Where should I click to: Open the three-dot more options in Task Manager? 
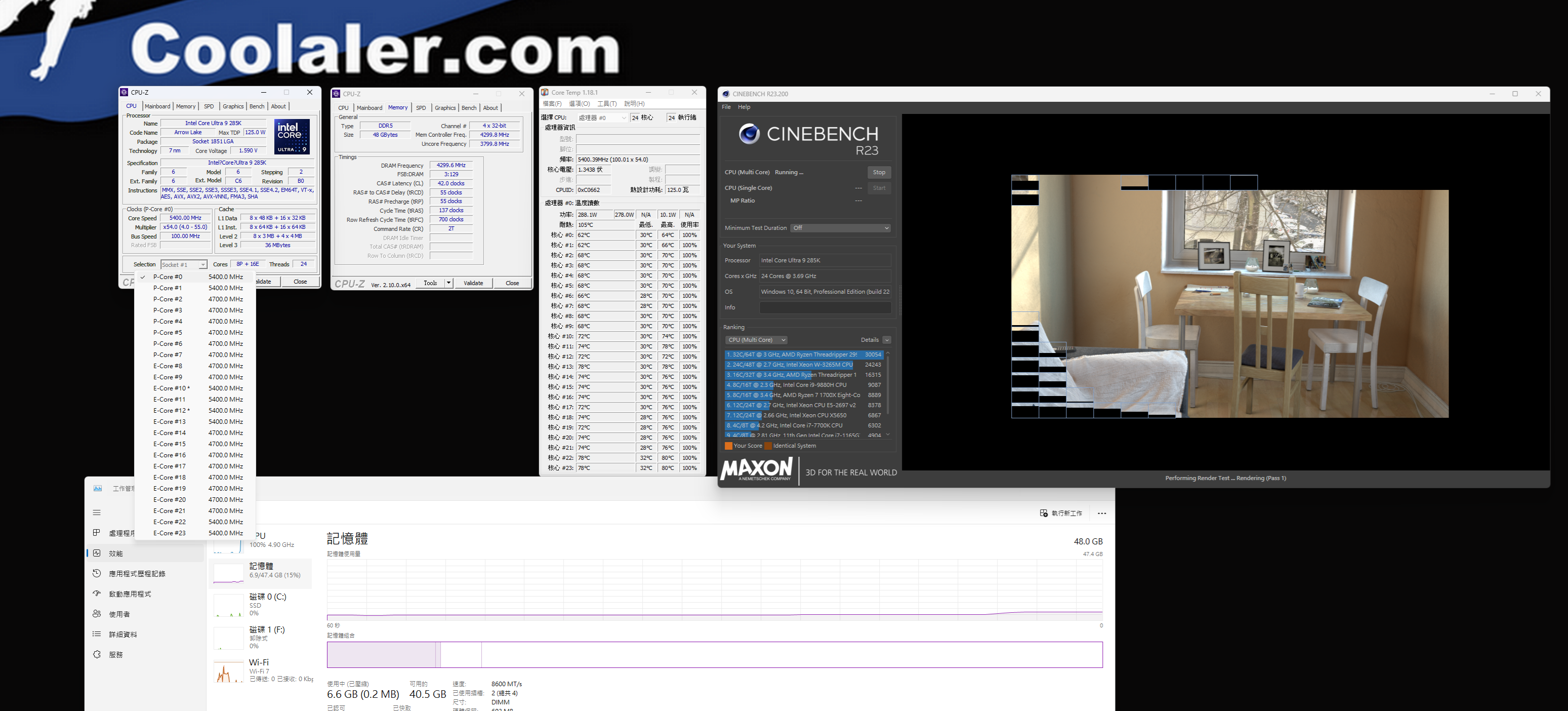point(1101,513)
